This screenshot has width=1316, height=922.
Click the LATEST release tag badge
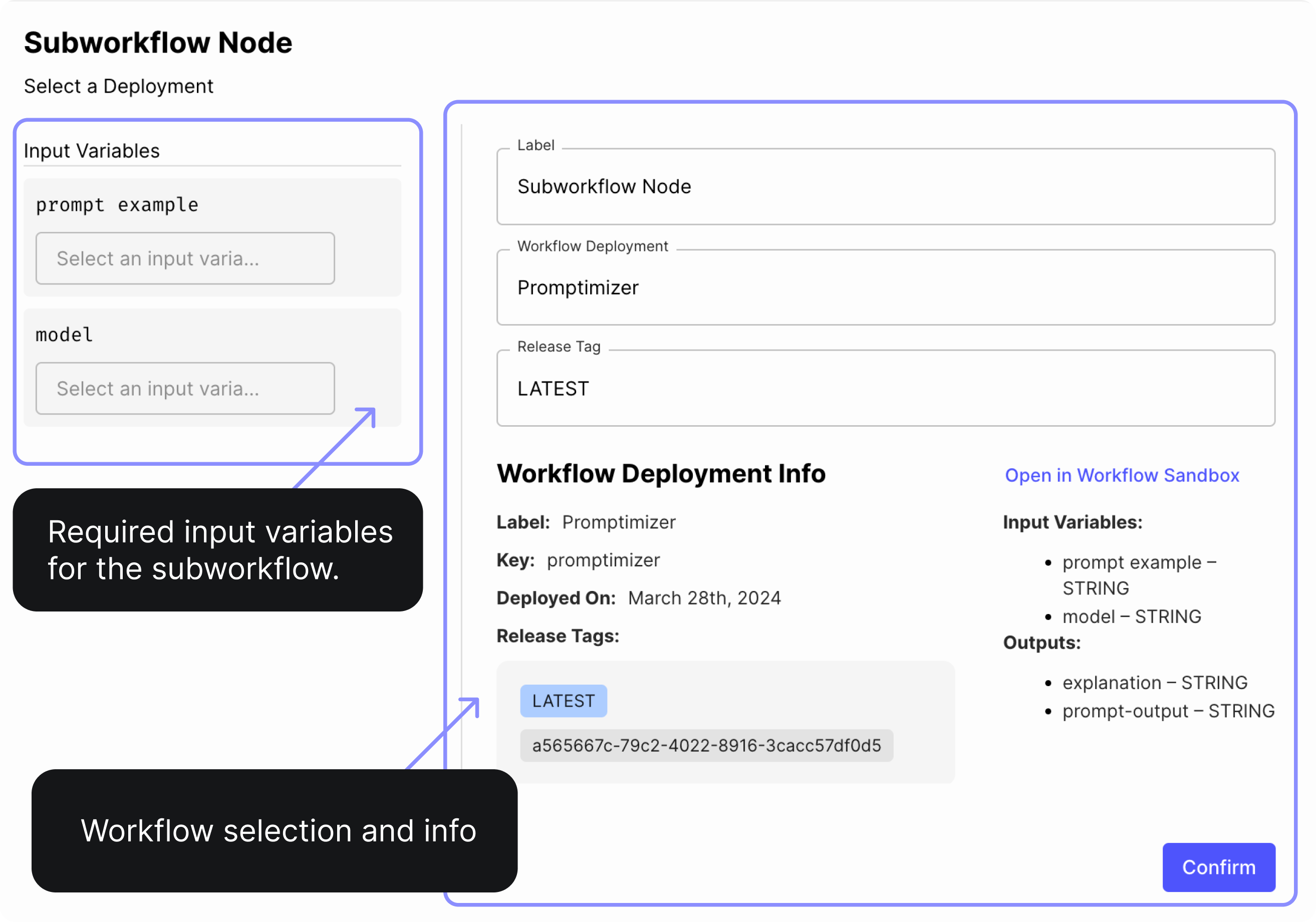[x=563, y=701]
